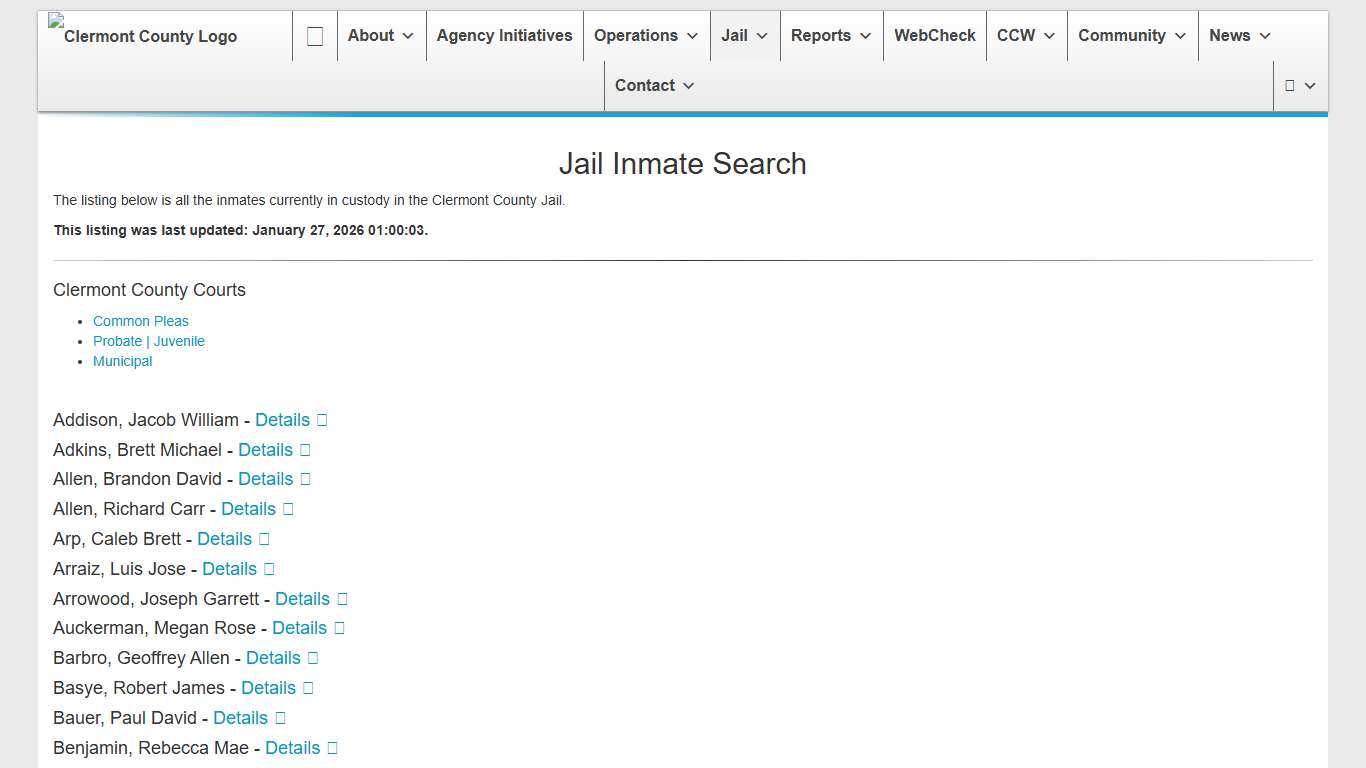Viewport: 1366px width, 768px height.
Task: Expand the Contact dropdown menu
Action: (x=654, y=85)
